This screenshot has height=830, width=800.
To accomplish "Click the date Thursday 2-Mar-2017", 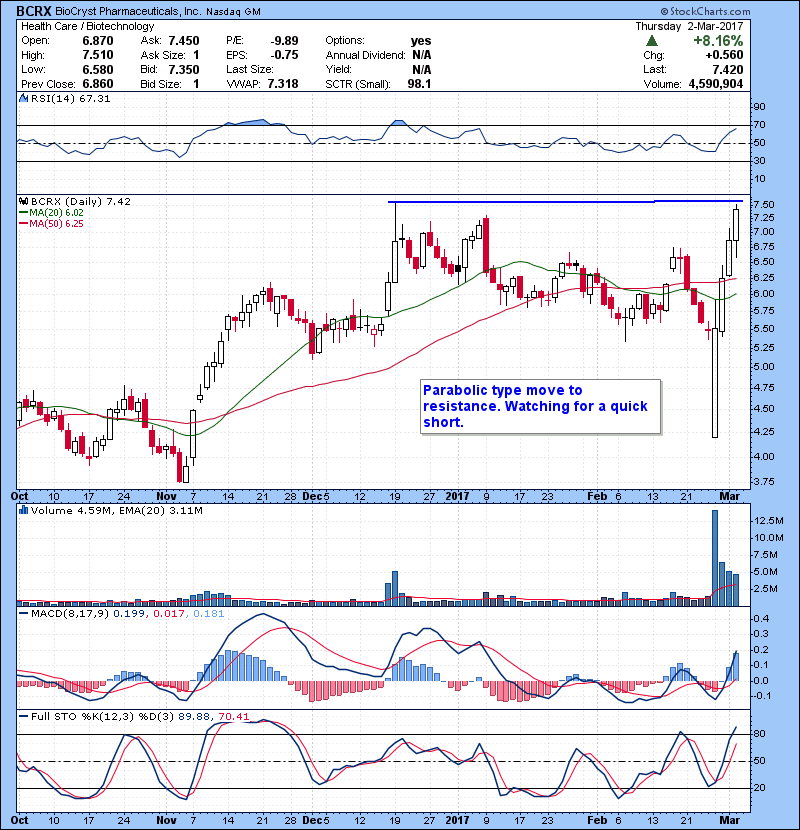I will point(689,26).
